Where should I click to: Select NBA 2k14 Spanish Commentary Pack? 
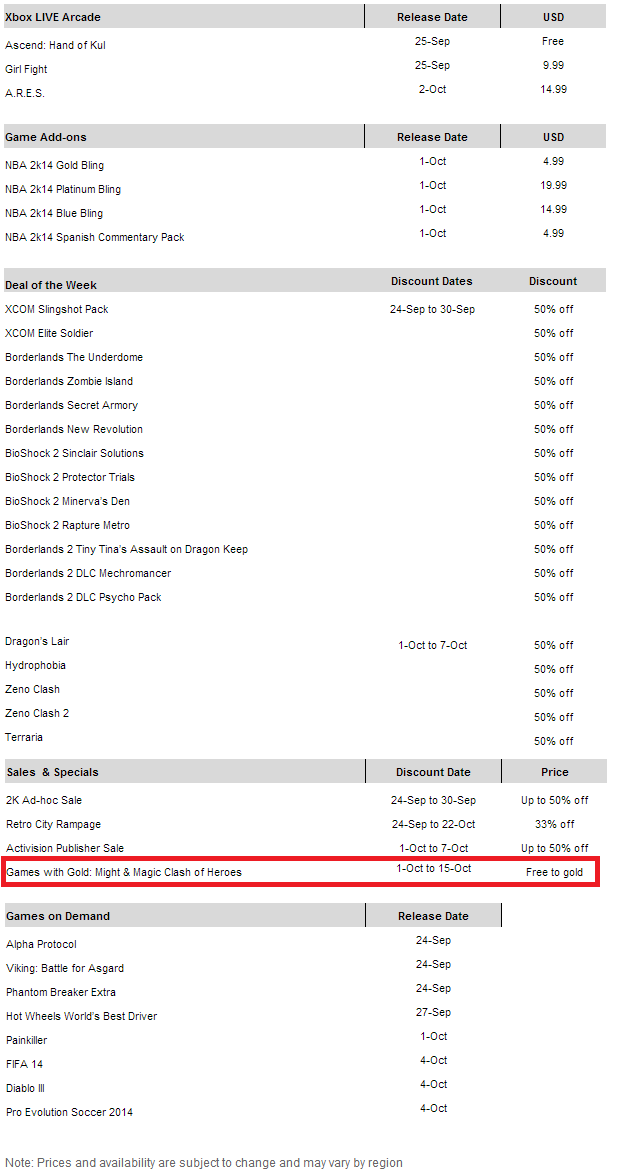click(94, 237)
